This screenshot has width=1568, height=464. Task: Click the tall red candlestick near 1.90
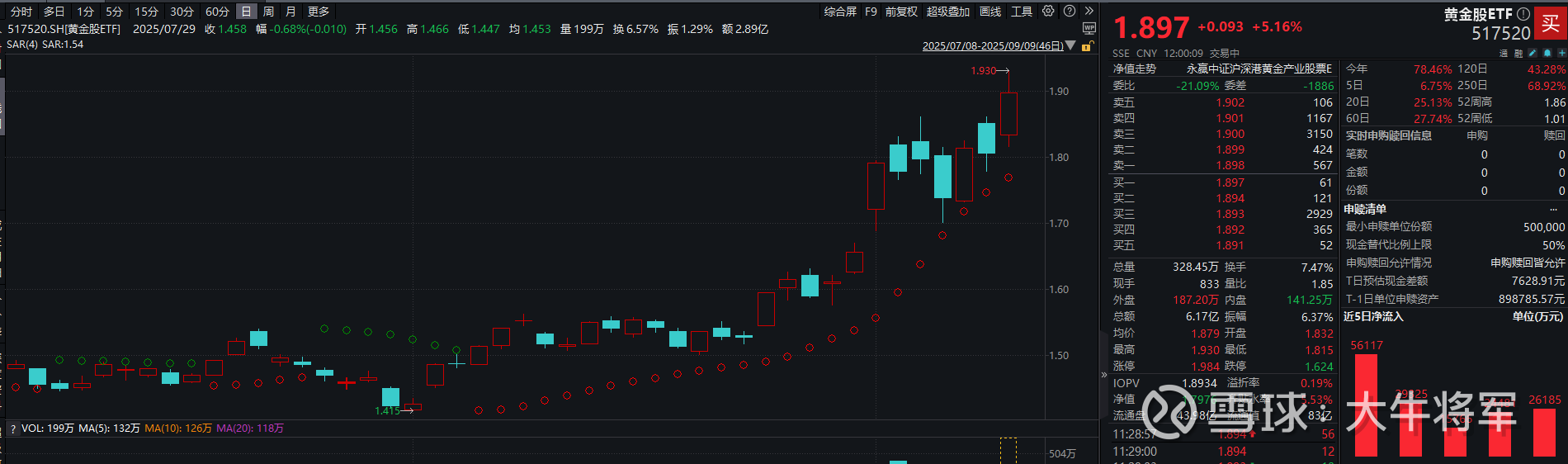(x=1008, y=113)
